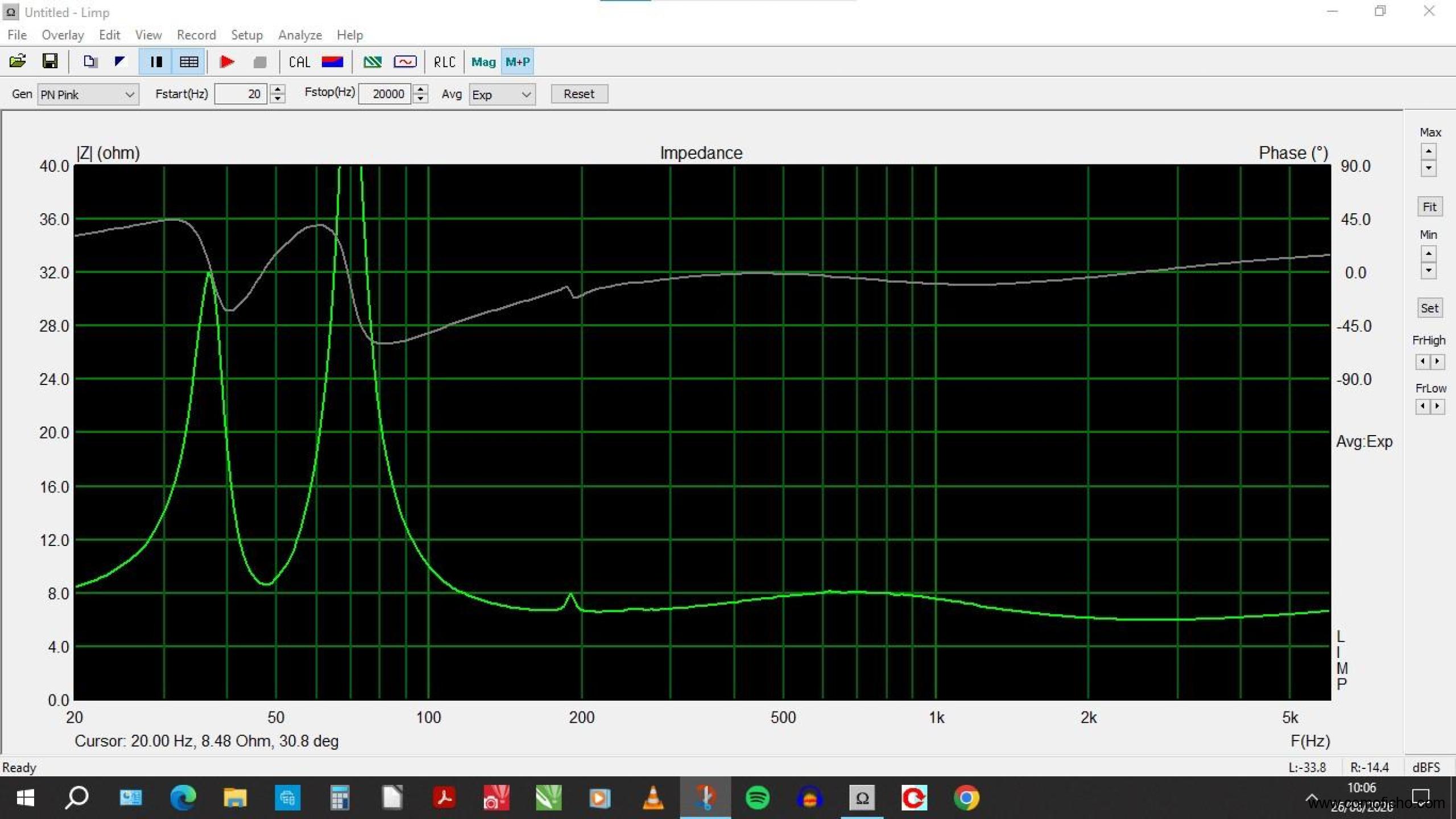Image resolution: width=1456 pixels, height=819 pixels.
Task: Click the Fstart(Hz) input field
Action: [241, 94]
